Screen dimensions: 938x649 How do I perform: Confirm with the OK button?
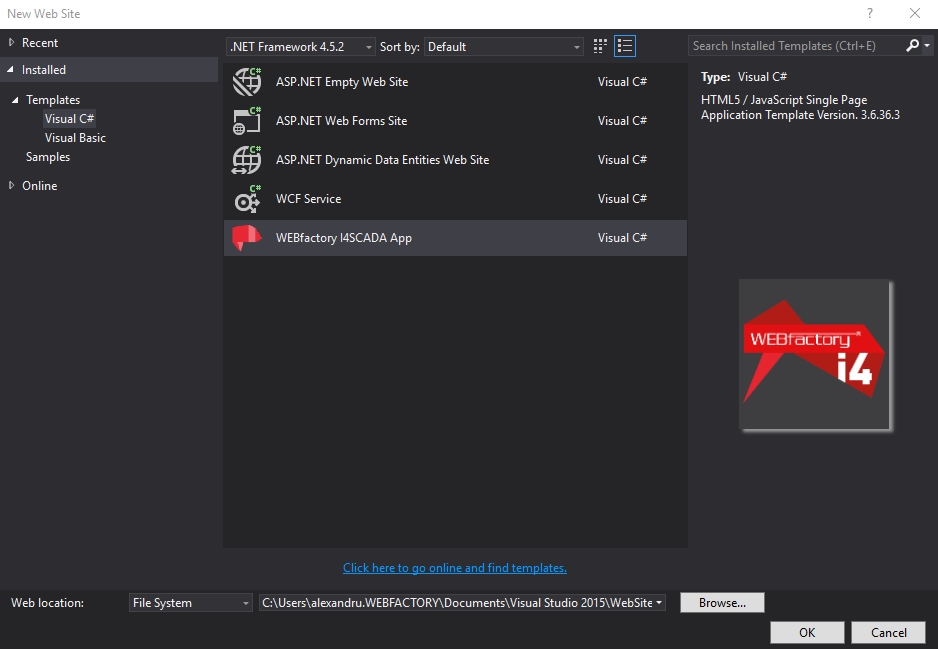tap(807, 632)
